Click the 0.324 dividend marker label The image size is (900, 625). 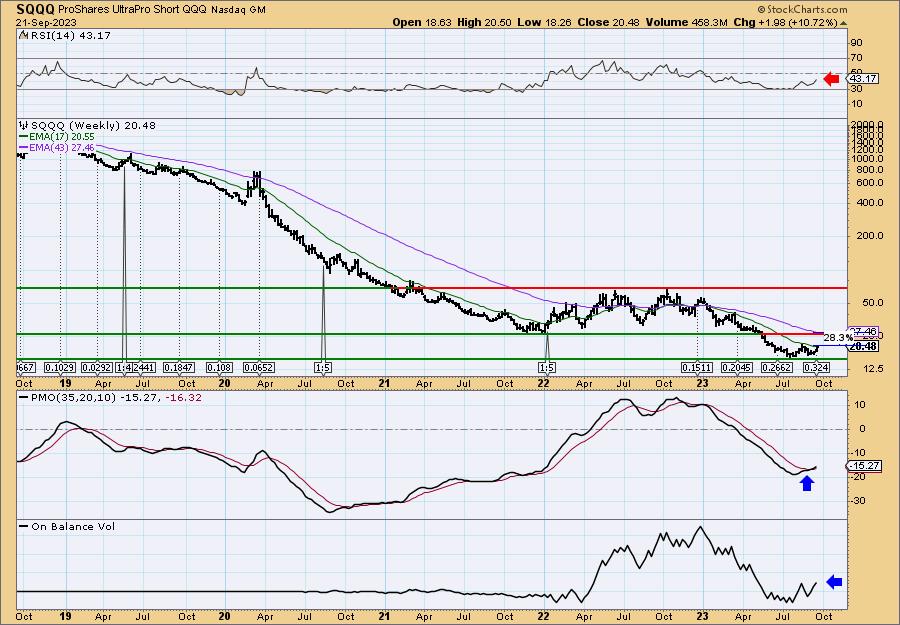point(816,367)
